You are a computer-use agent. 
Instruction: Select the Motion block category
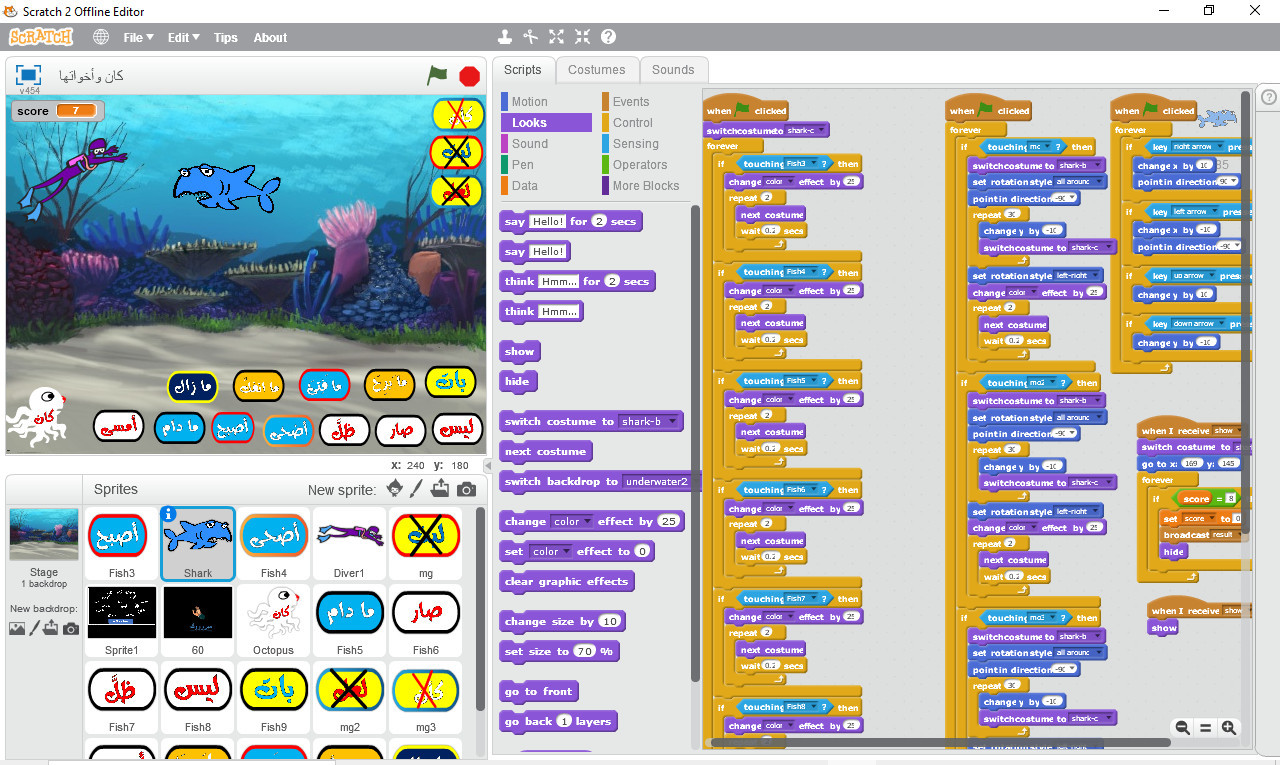click(546, 101)
